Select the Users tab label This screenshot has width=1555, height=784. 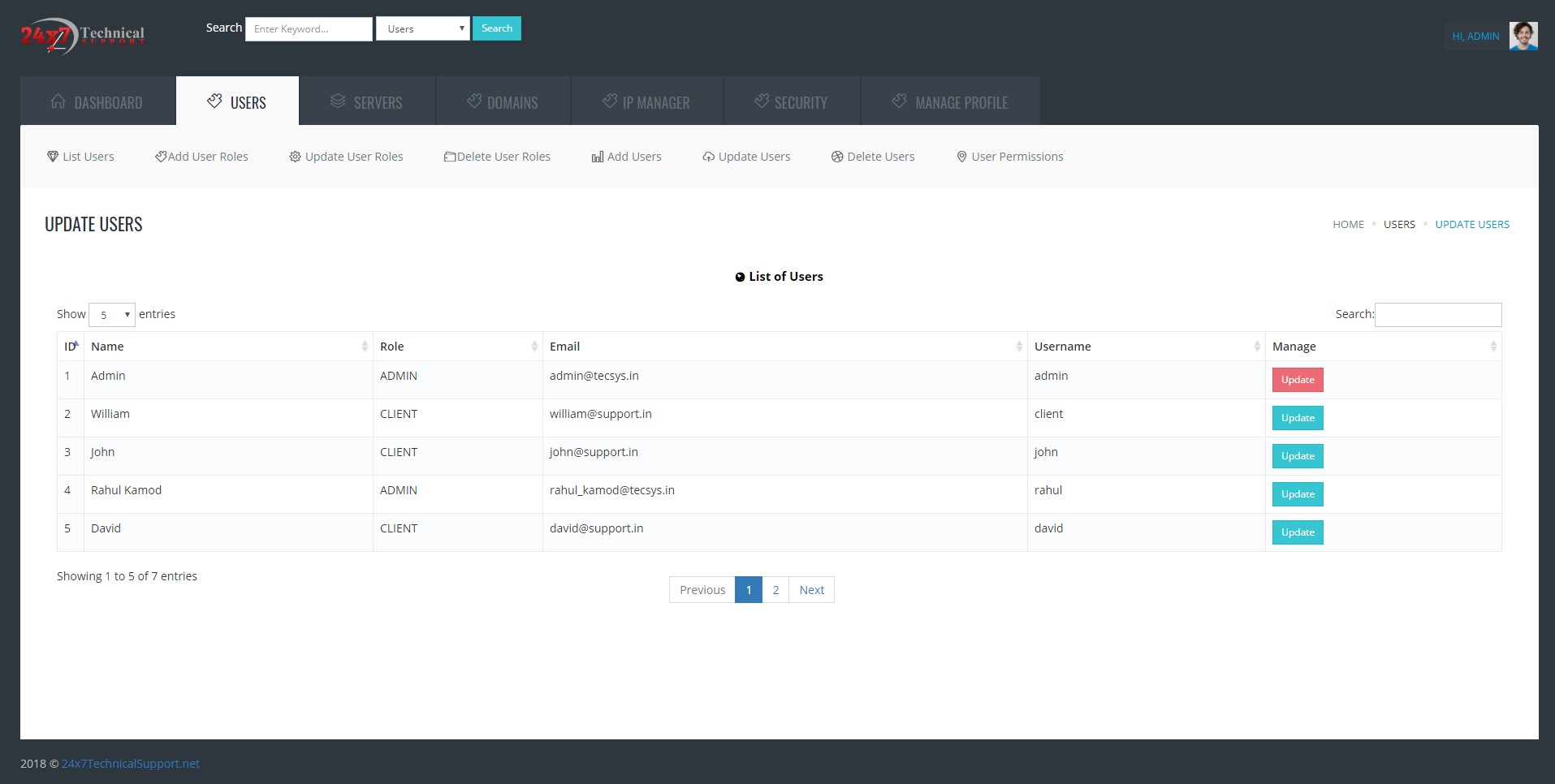pyautogui.click(x=248, y=103)
